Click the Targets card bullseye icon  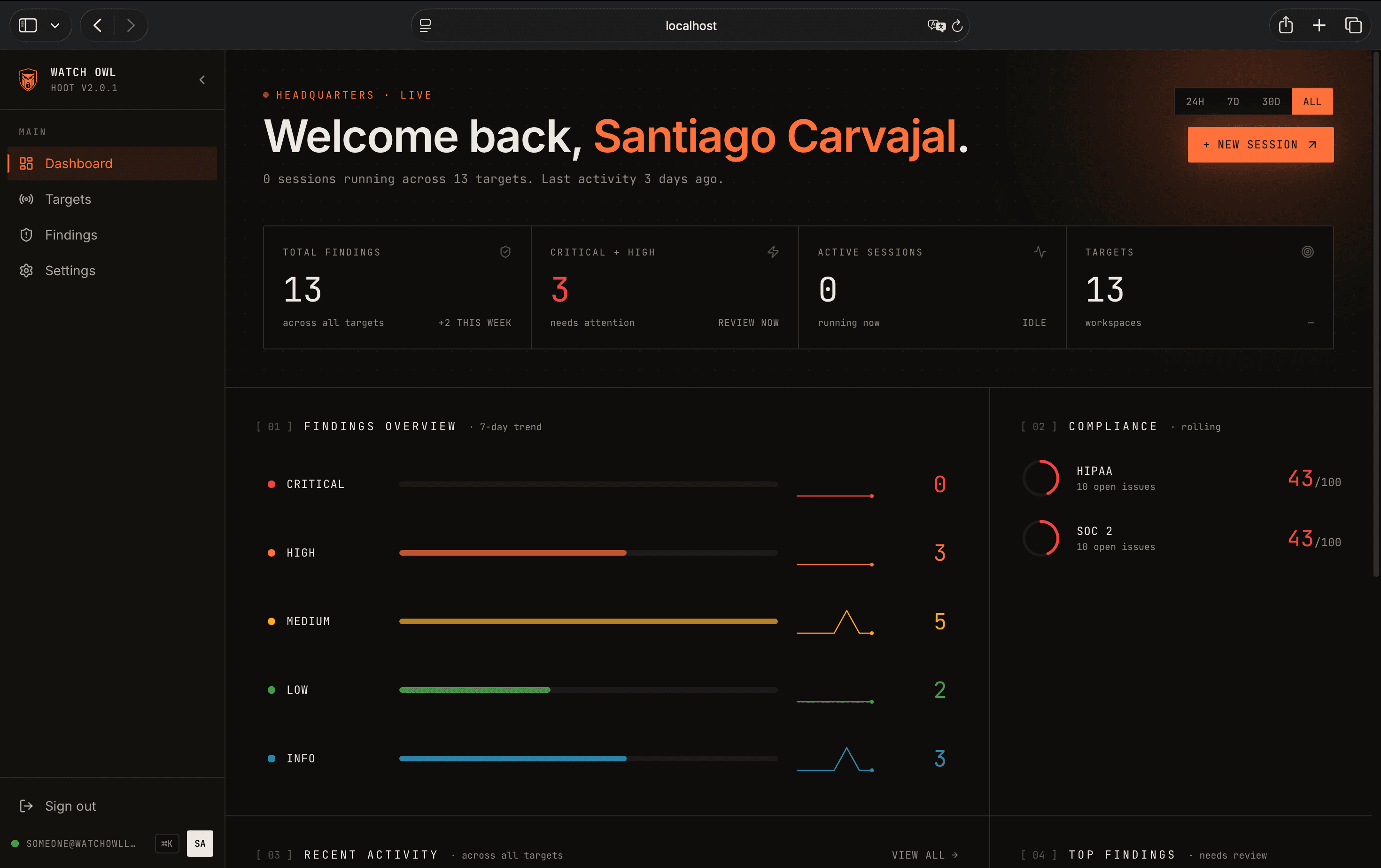pyautogui.click(x=1308, y=252)
